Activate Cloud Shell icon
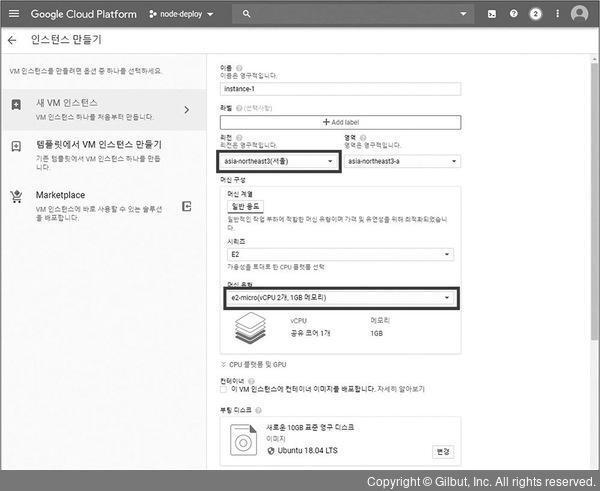The image size is (600, 491). point(492,14)
